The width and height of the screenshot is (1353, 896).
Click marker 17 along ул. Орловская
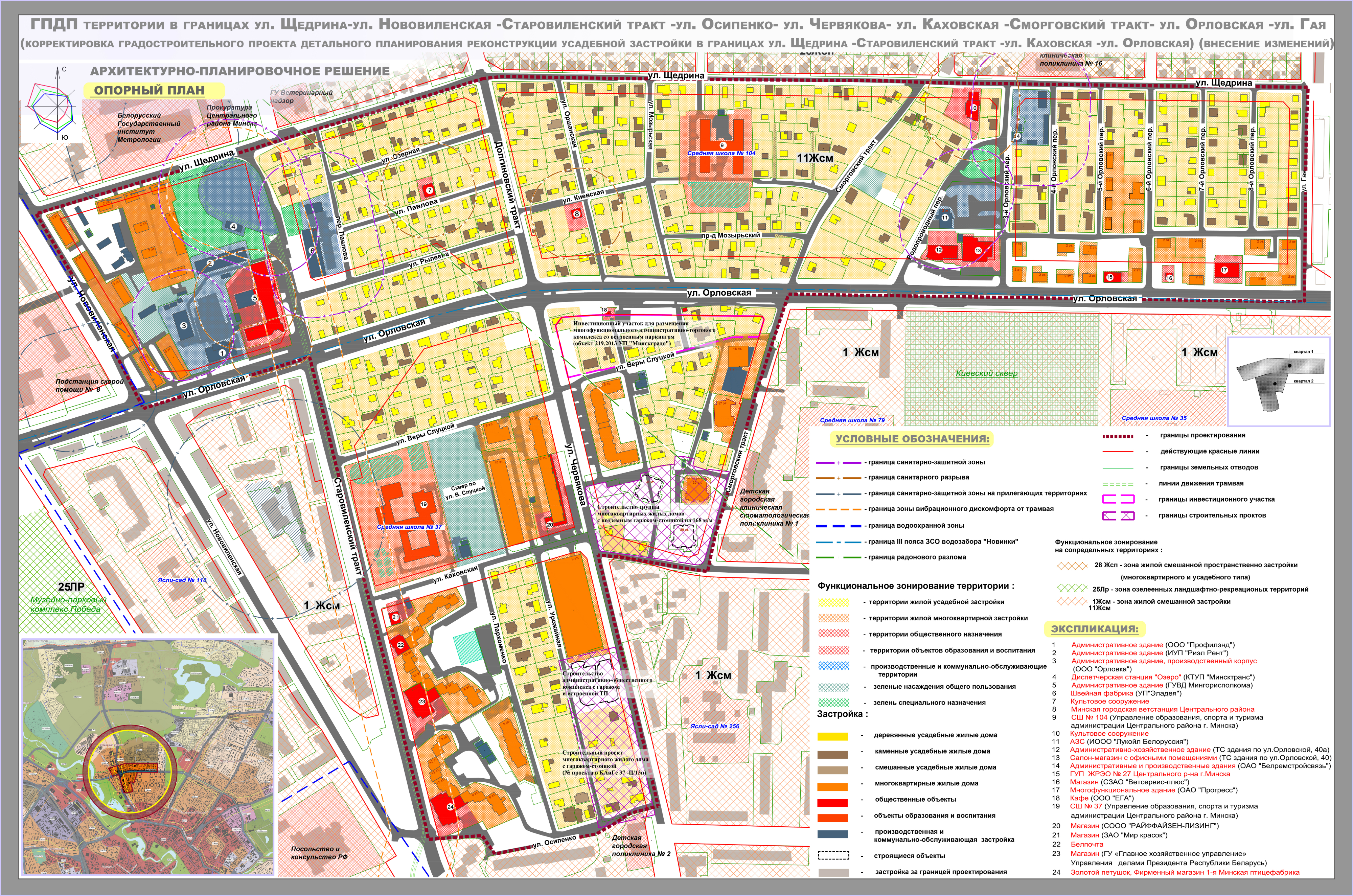[x=1224, y=270]
